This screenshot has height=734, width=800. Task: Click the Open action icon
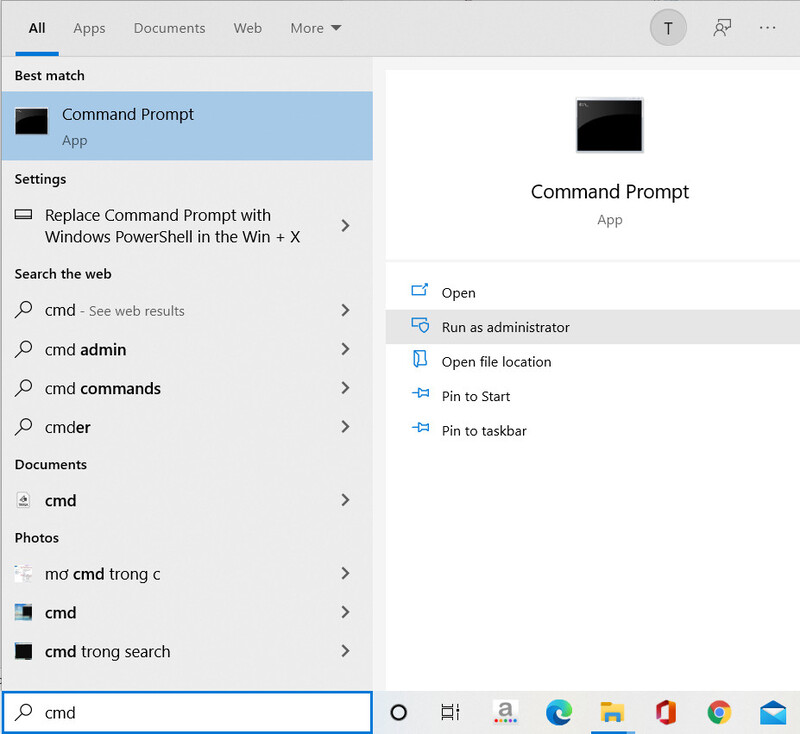pyautogui.click(x=420, y=290)
